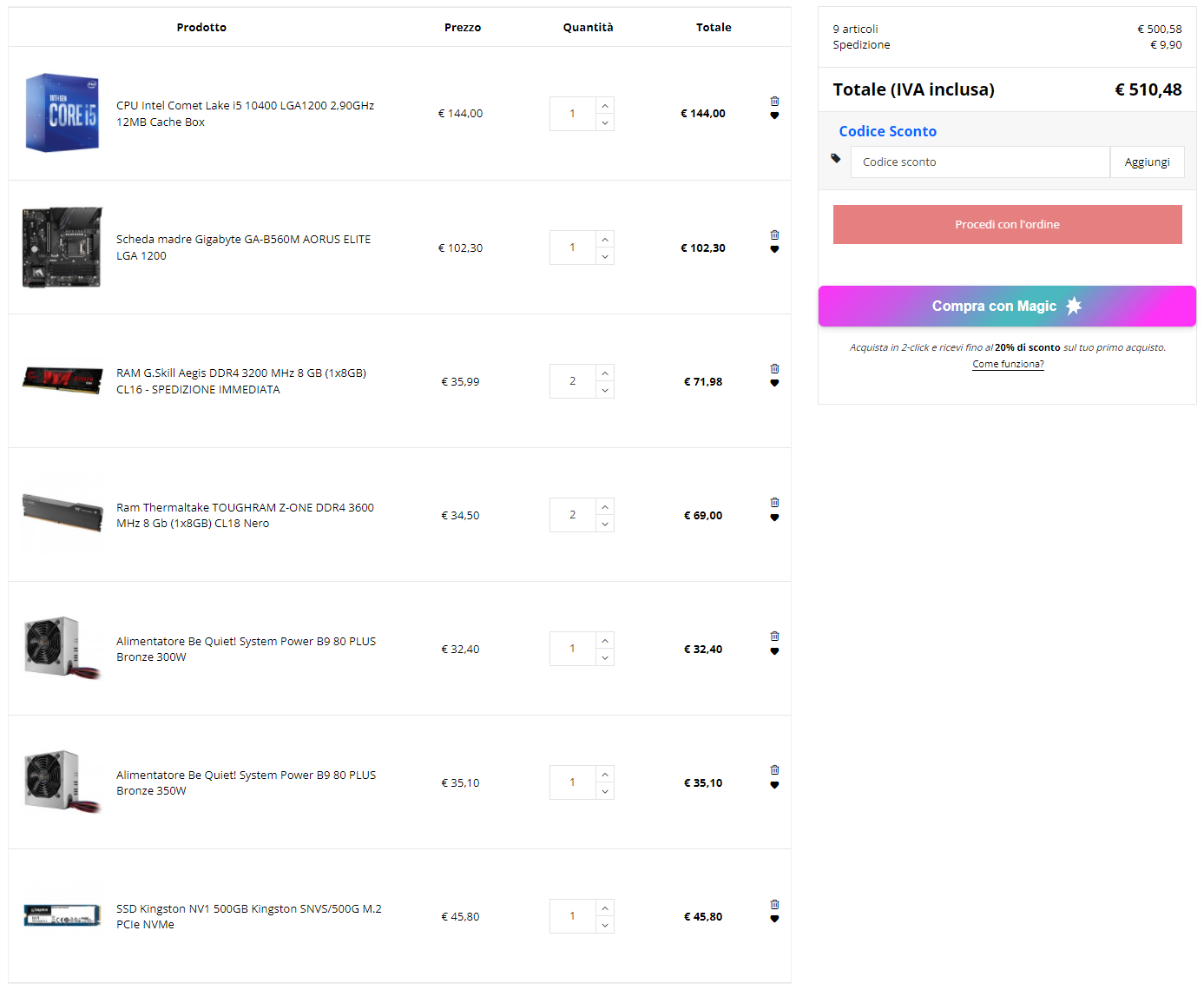
Task: Click the 350W power supply thumbnail
Action: 63,782
